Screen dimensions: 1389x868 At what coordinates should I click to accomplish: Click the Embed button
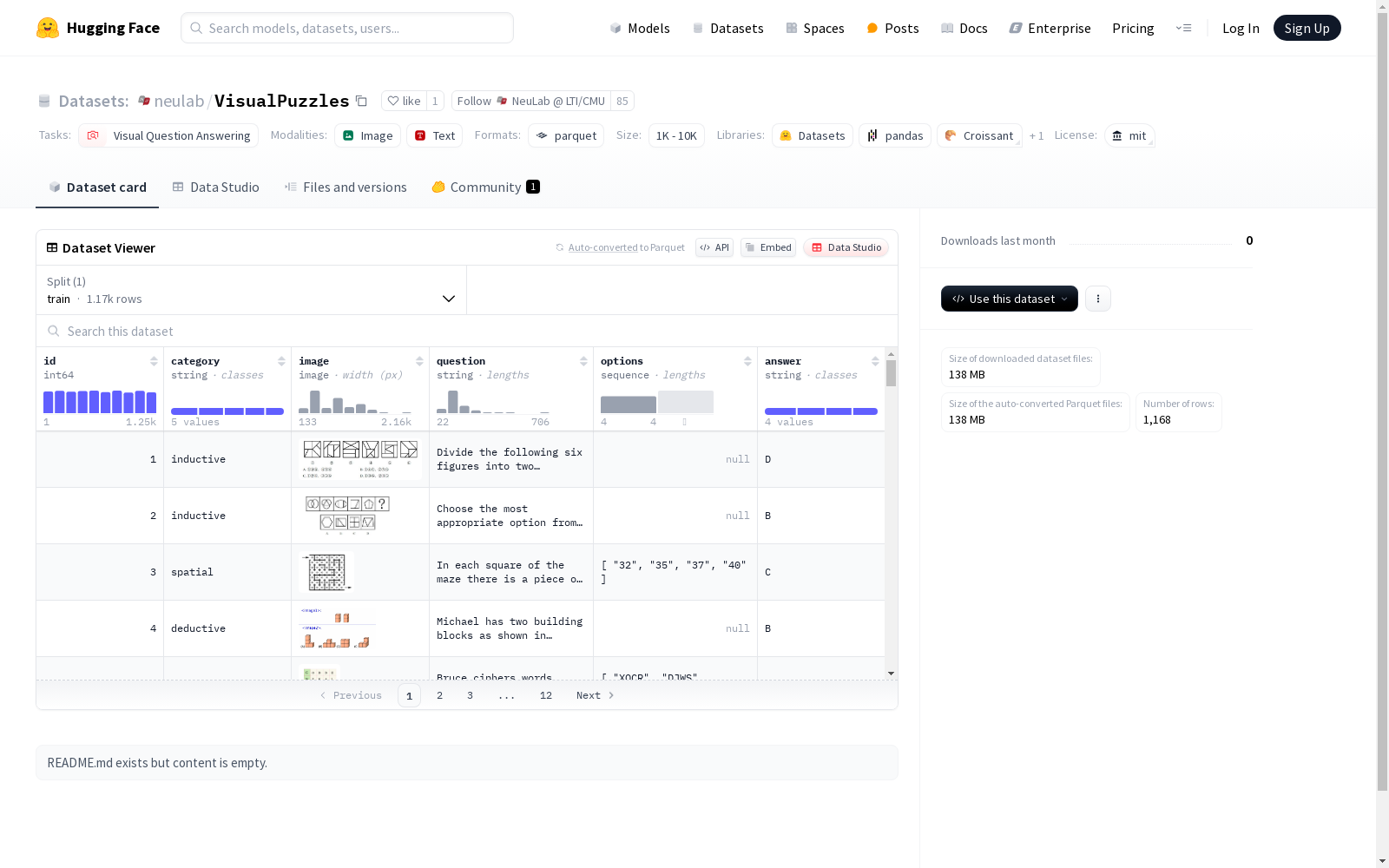coord(768,247)
